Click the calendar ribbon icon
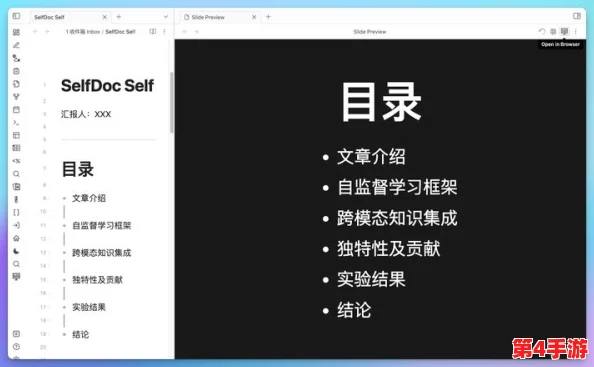This screenshot has height=367, width=594. pos(16,109)
